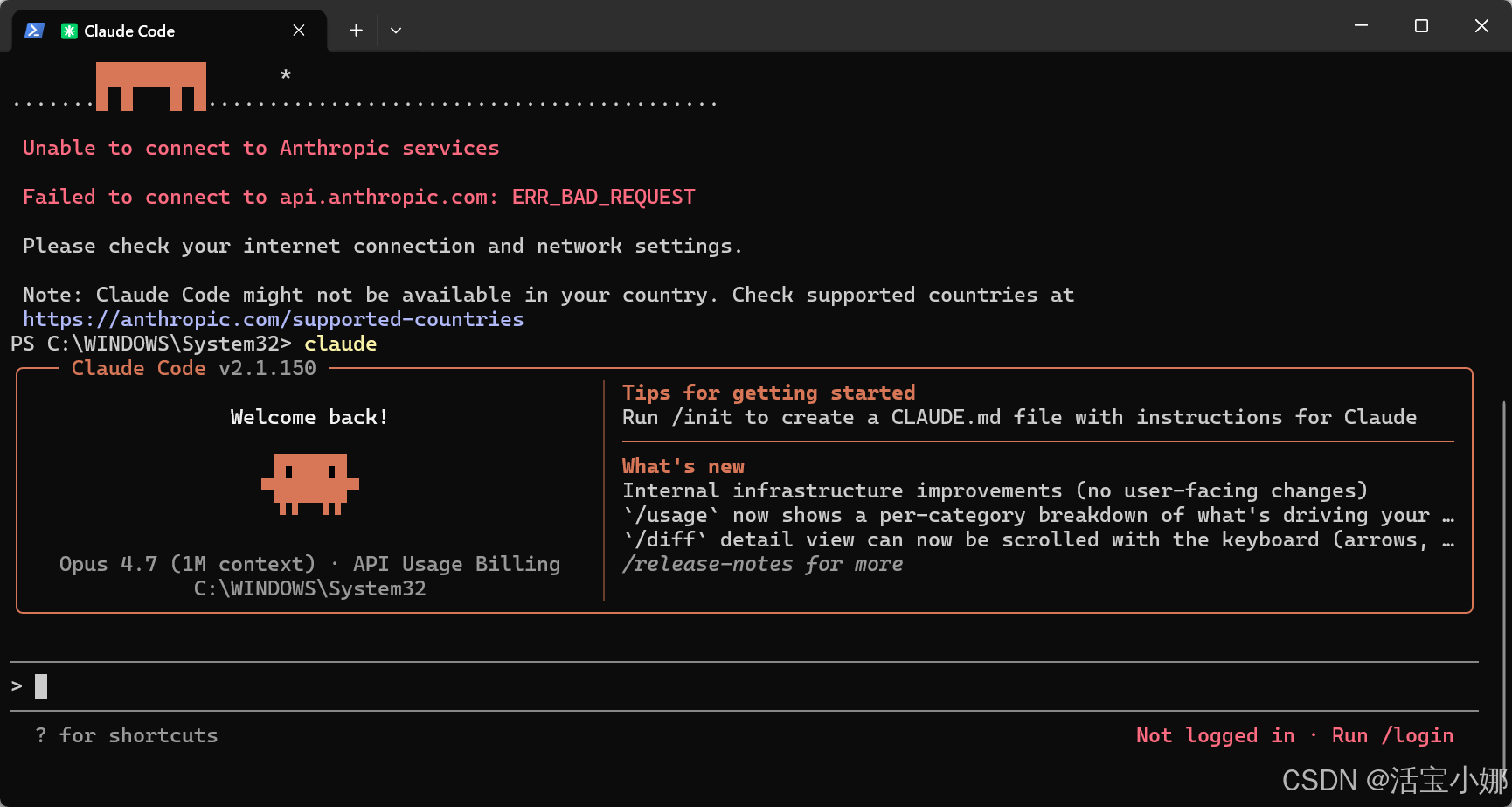
Task: Open the anthropic.com/supported-countries link
Action: pos(274,319)
